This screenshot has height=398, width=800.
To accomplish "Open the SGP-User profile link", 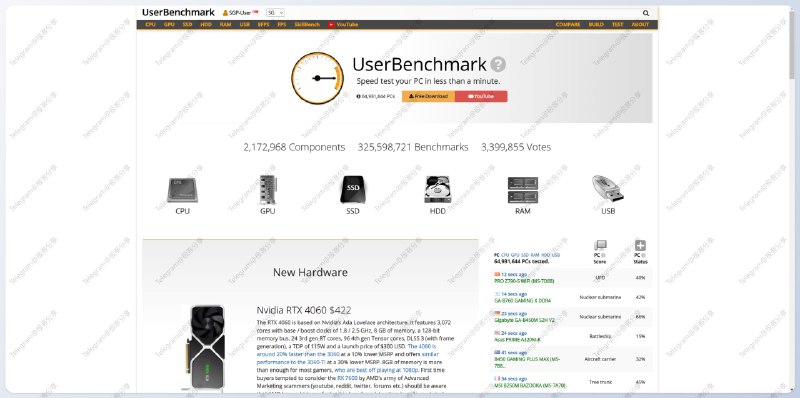I will [x=241, y=13].
